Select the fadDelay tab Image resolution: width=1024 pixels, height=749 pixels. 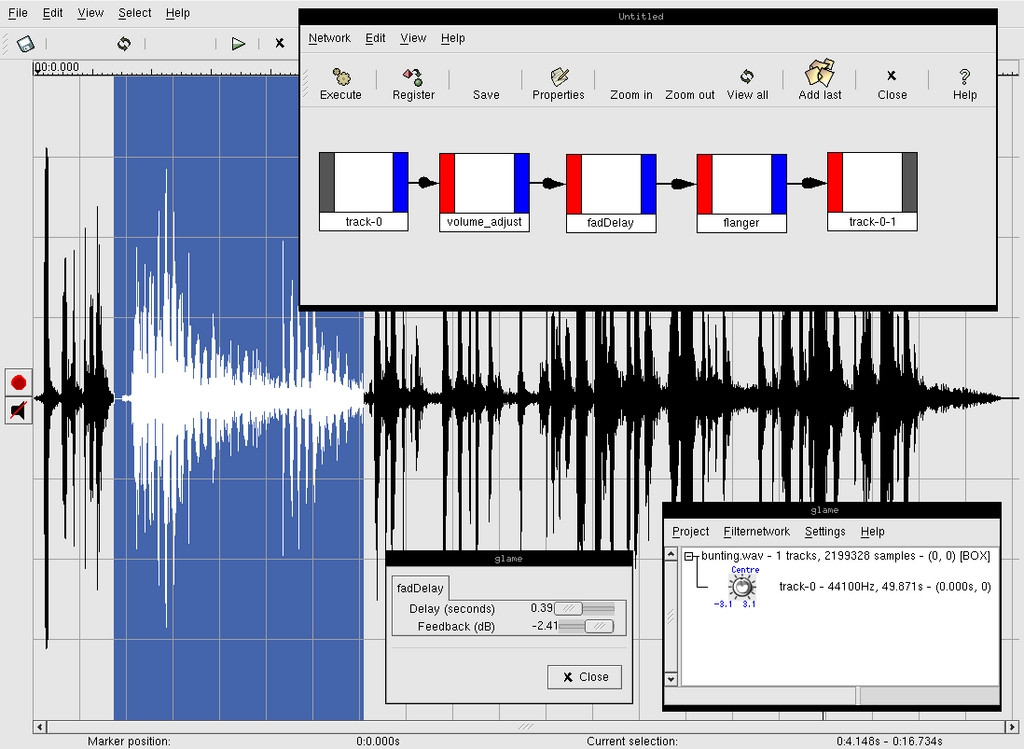(420, 588)
